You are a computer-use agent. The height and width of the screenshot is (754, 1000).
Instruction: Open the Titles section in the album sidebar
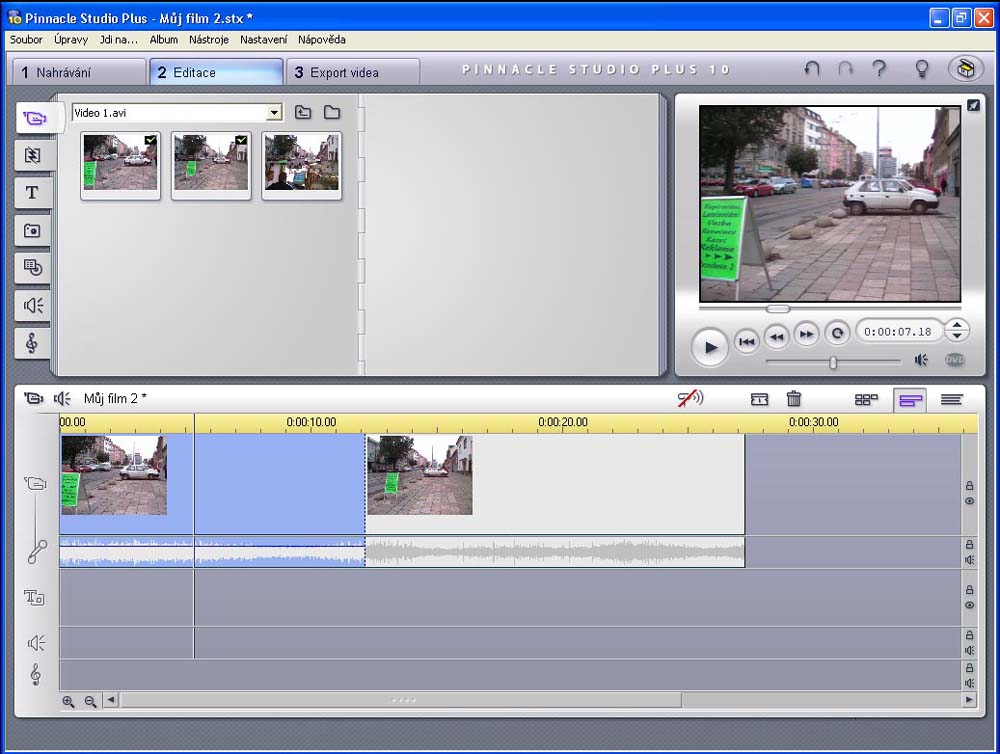click(x=32, y=192)
